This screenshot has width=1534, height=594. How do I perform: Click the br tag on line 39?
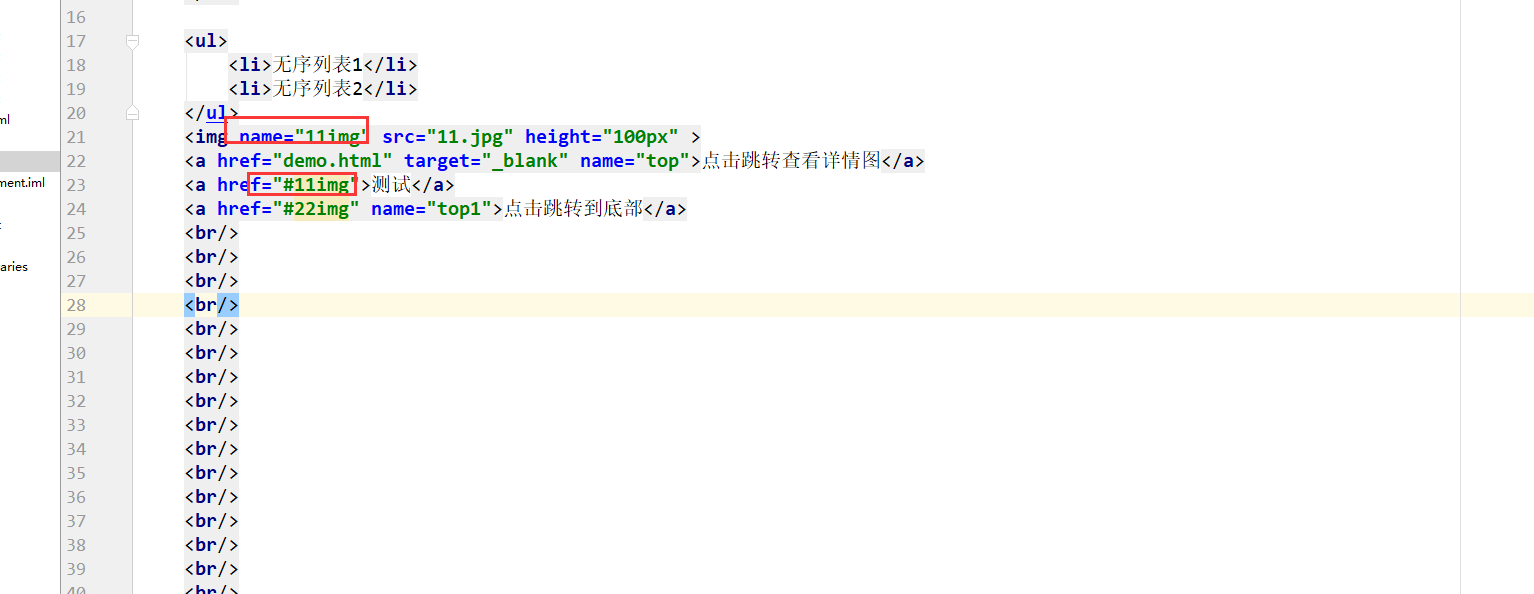pos(211,569)
